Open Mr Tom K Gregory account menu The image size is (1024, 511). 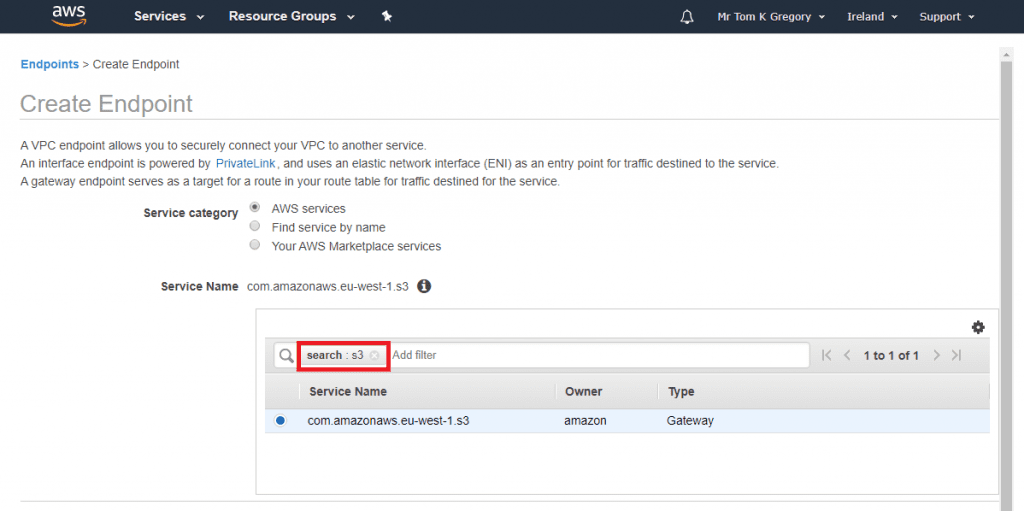(x=770, y=17)
